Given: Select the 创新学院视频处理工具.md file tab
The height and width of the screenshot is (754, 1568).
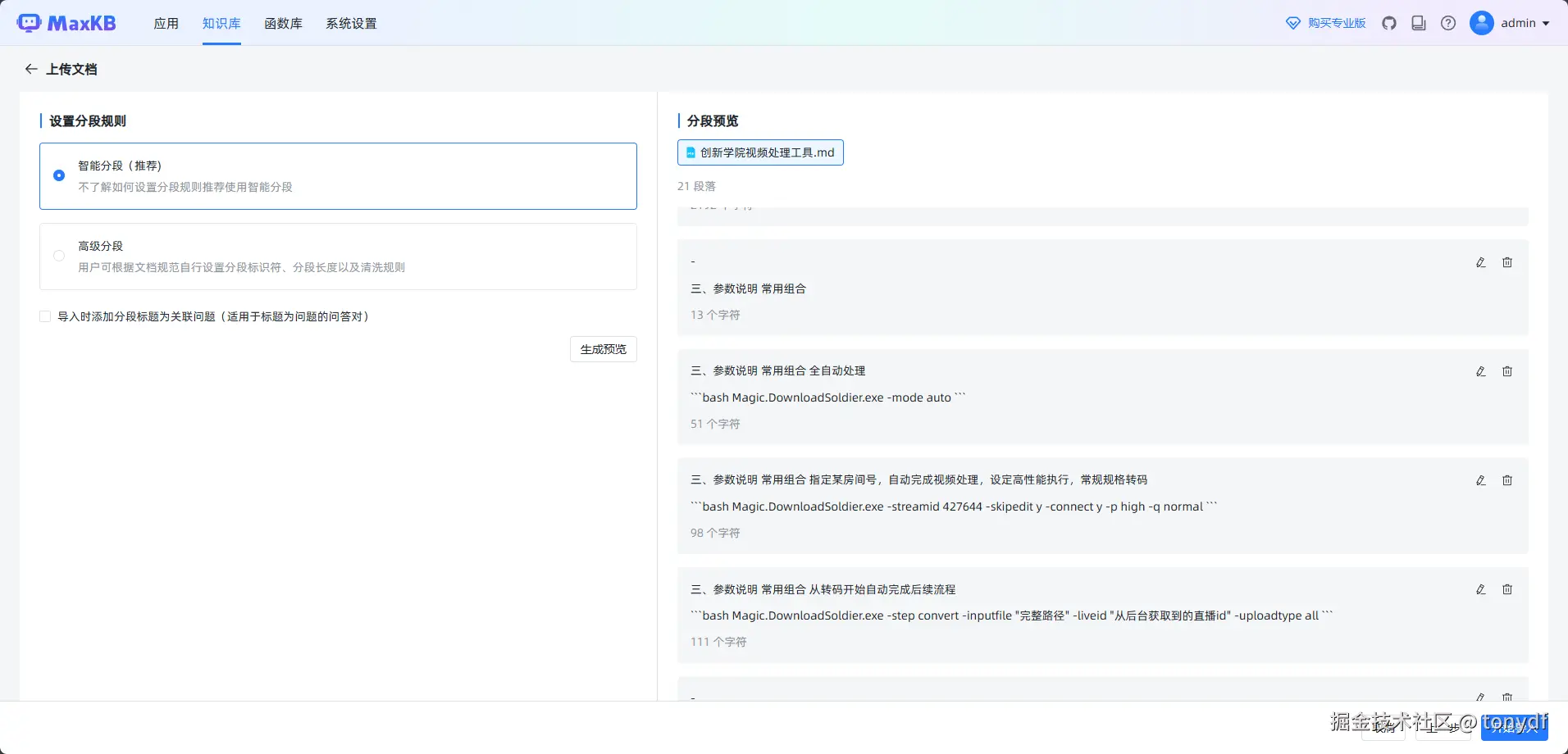Looking at the screenshot, I should pos(760,152).
